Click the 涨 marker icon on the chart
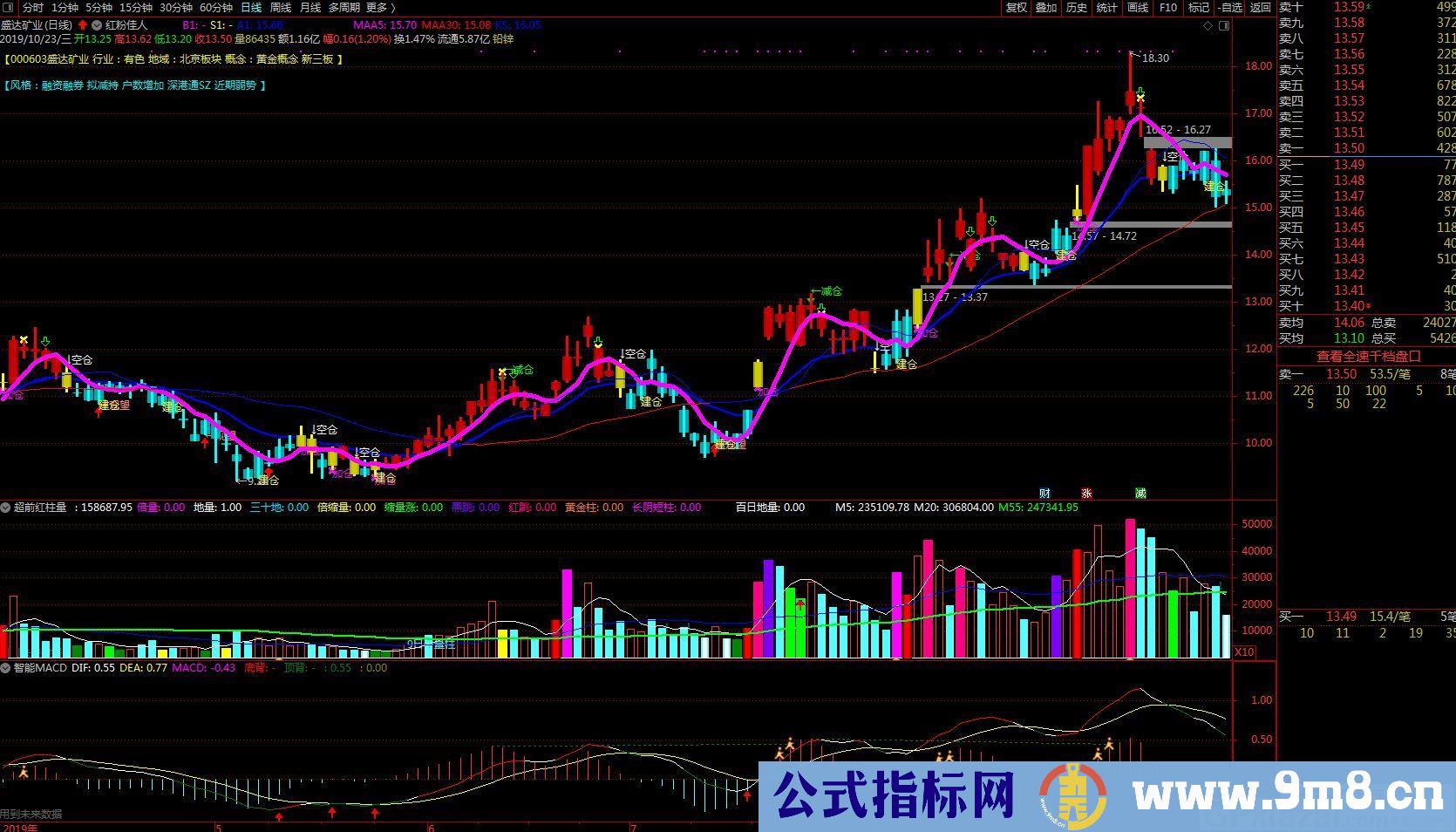Screen dimensions: 1456x832 [1086, 493]
